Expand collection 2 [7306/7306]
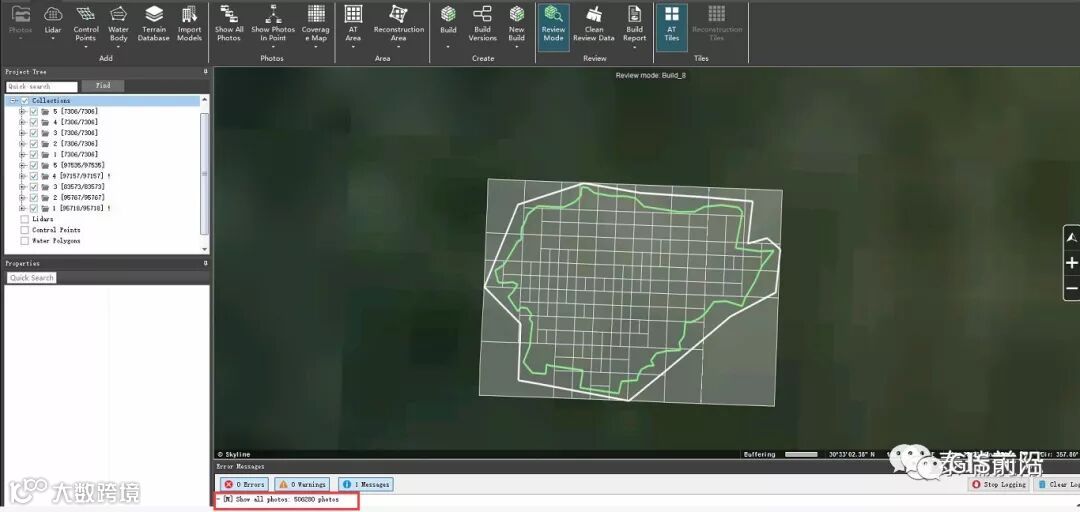The height and width of the screenshot is (512, 1080). pyautogui.click(x=22, y=144)
